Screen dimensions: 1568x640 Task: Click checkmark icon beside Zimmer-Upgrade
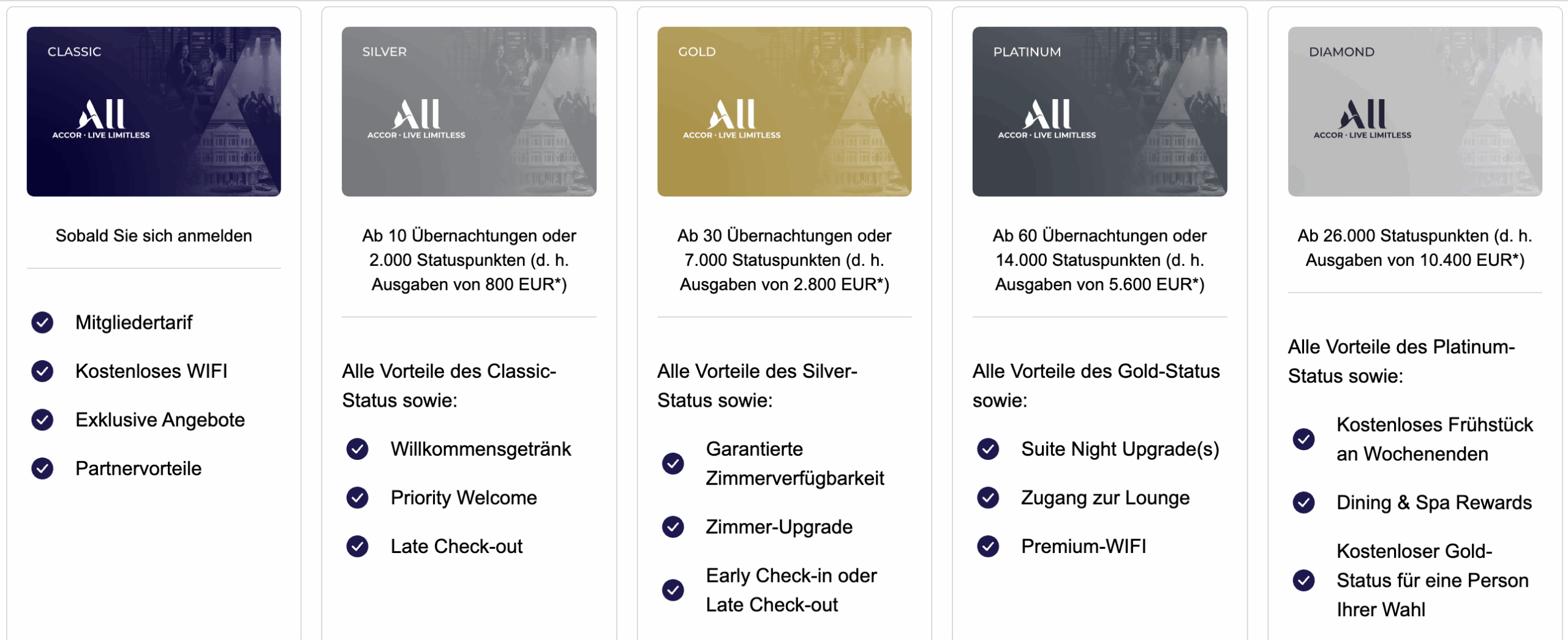tap(673, 527)
